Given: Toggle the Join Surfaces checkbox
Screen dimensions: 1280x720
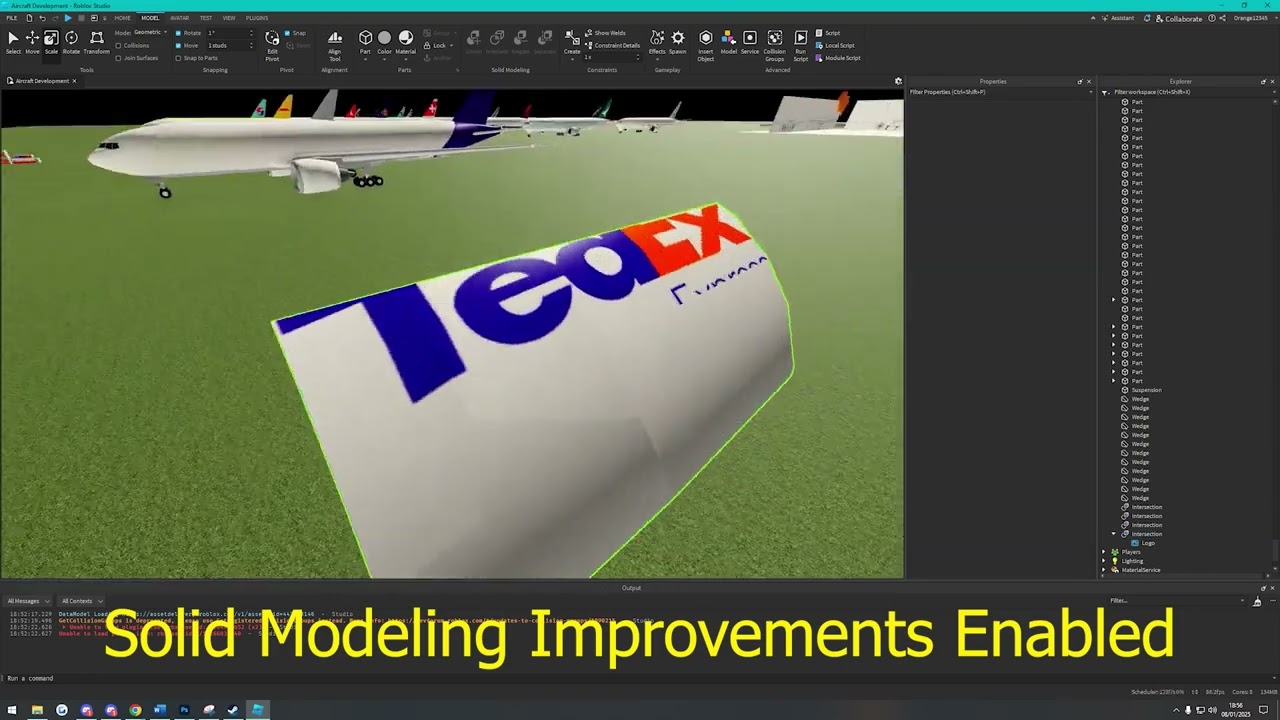Looking at the screenshot, I should [118, 58].
